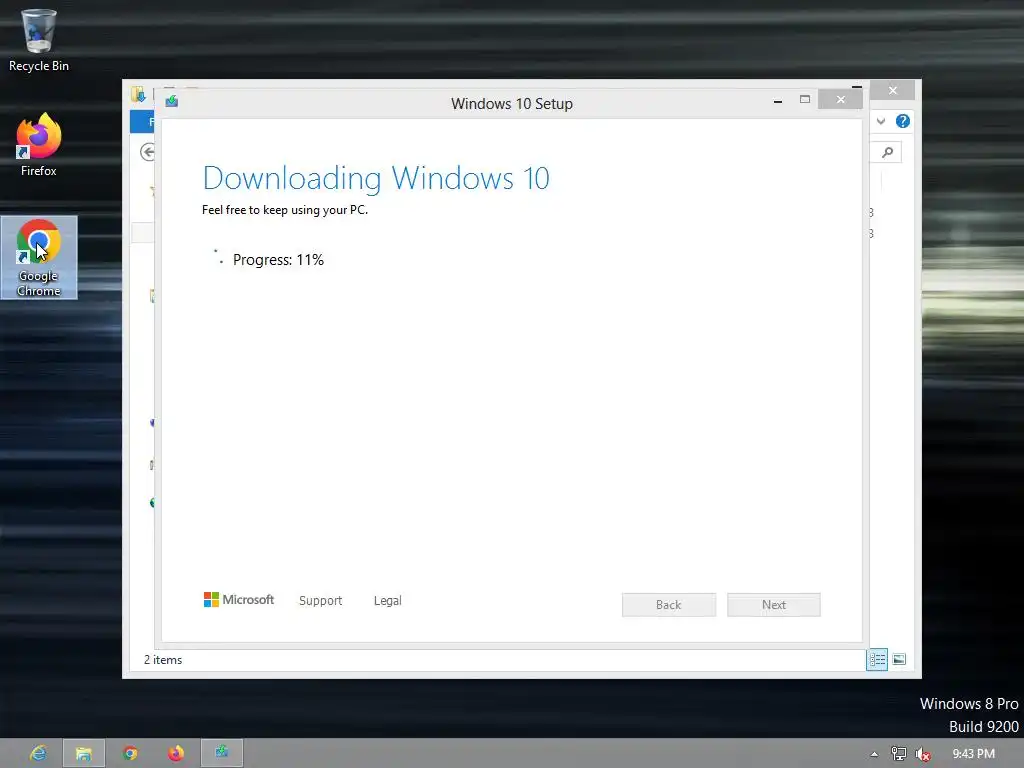Minimize the Windows 10 Setup window
1024x768 pixels.
click(778, 101)
